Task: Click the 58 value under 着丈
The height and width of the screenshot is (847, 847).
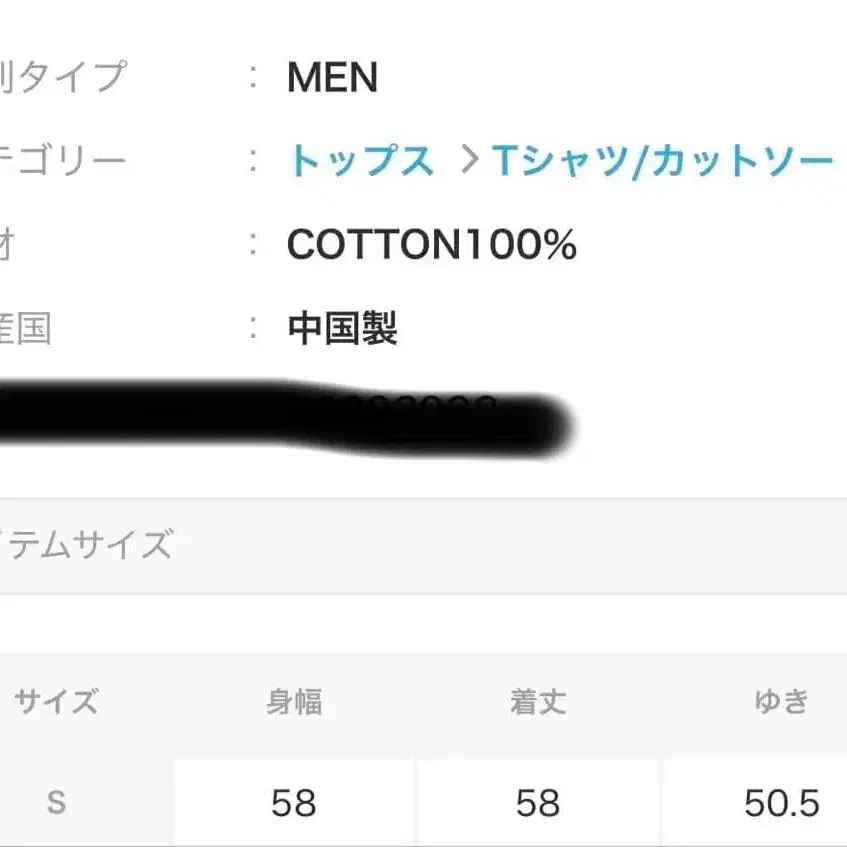Action: (x=538, y=802)
